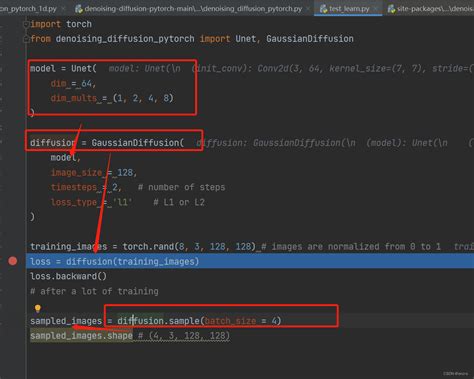The height and width of the screenshot is (379, 474).
Task: Click '# after a lot of training' comment
Action: pyautogui.click(x=94, y=291)
